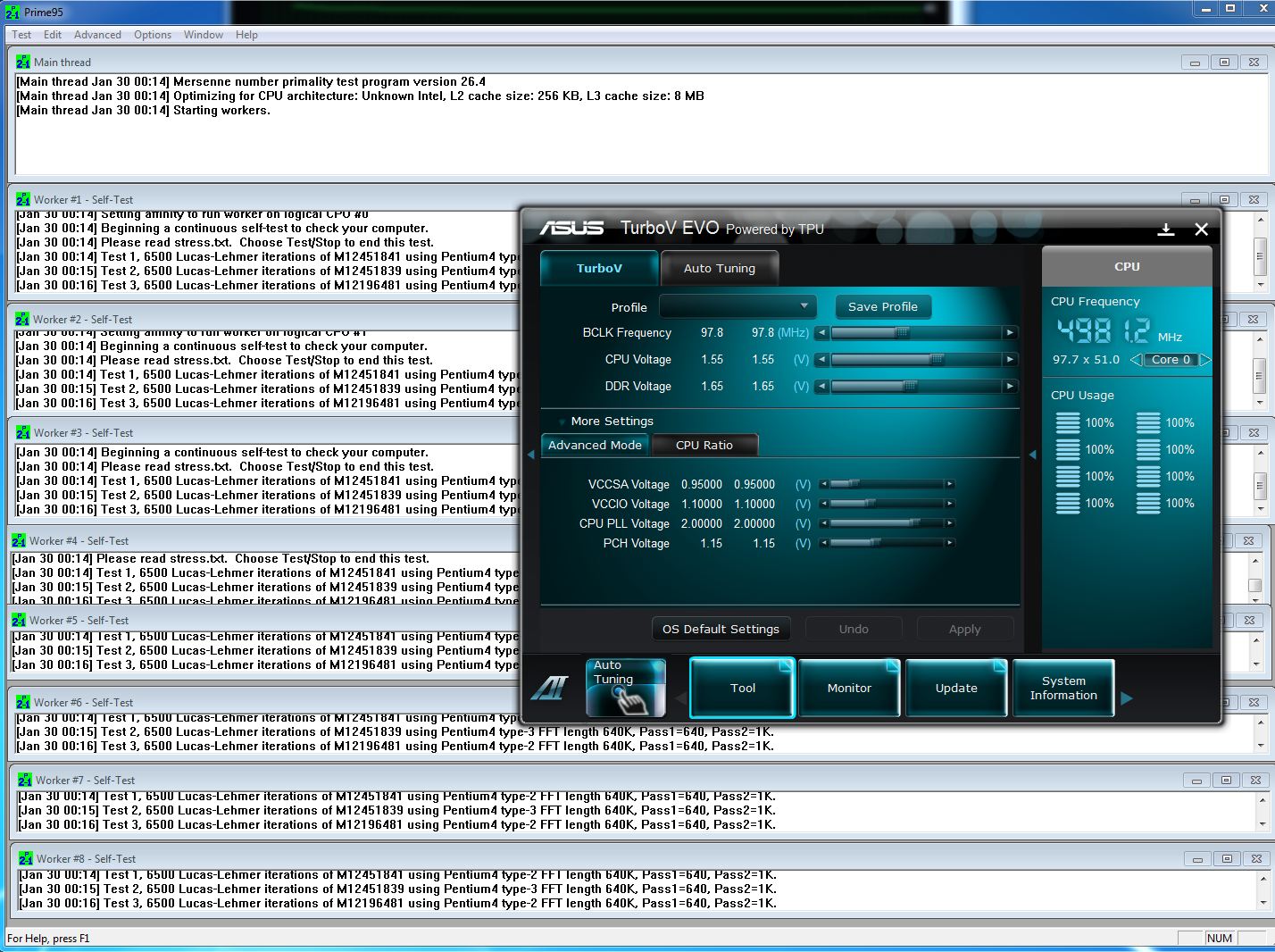
Task: Click the Undo button in TurboV
Action: (x=854, y=629)
